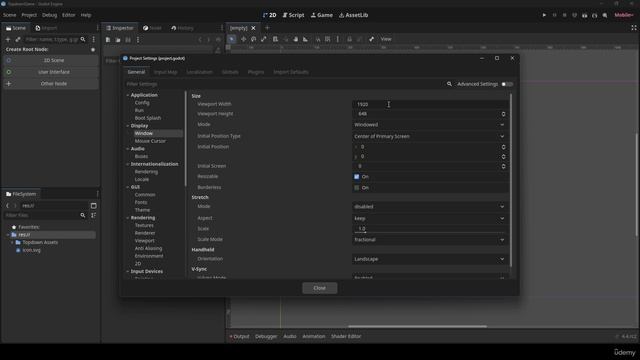
Task: Open the AssetLib workspace
Action: coord(353,15)
